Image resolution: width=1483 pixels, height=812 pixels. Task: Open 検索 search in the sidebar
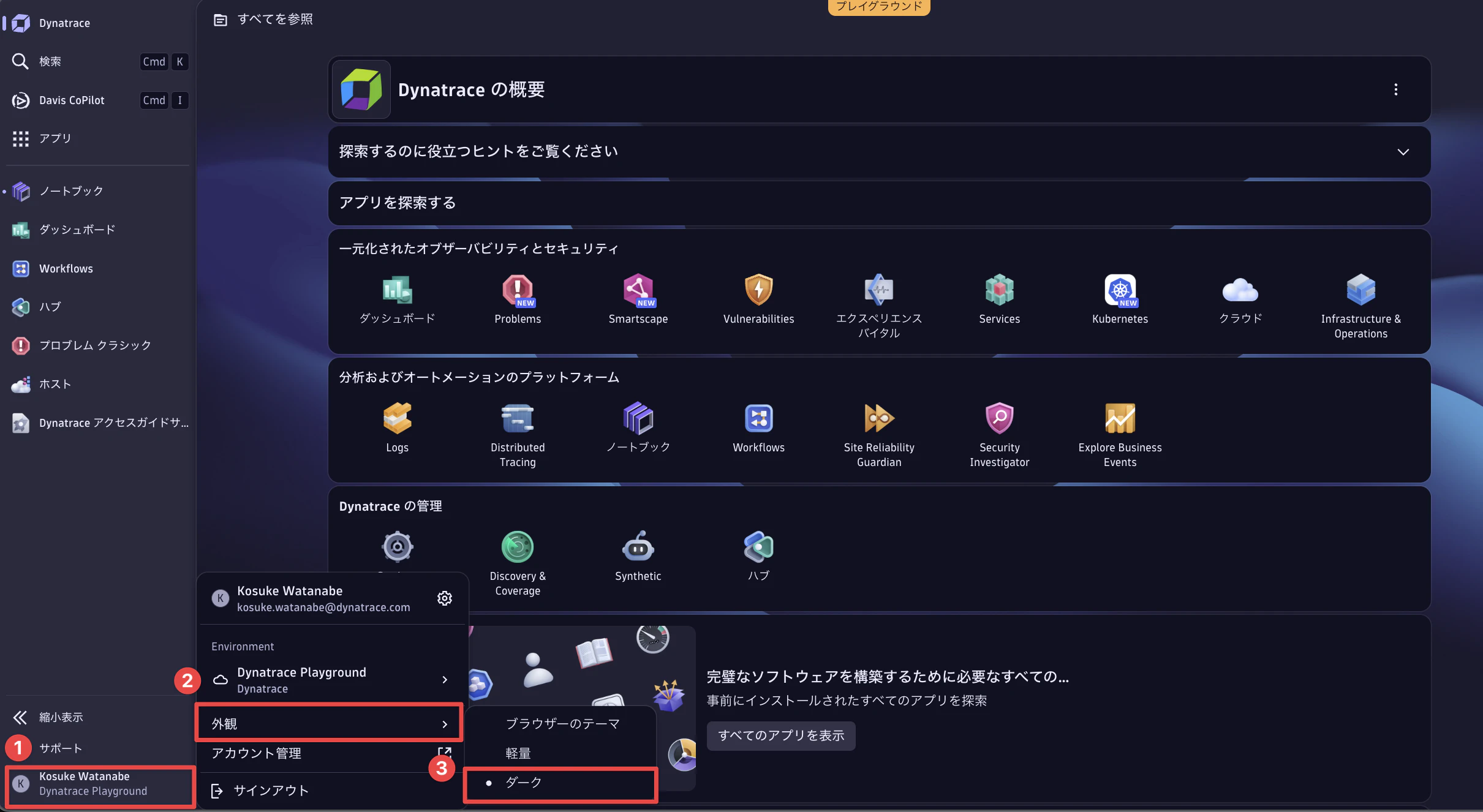[98, 61]
